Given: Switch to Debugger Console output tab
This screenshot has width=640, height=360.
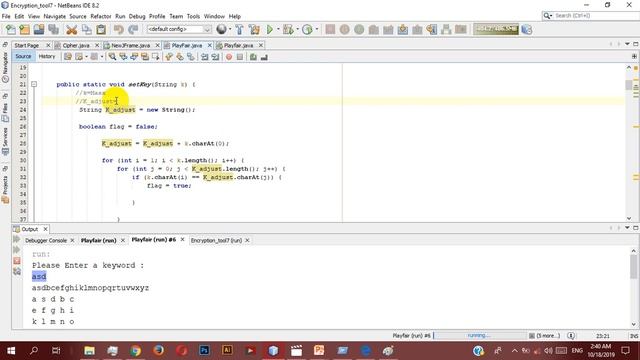Looking at the screenshot, I should coord(46,240).
